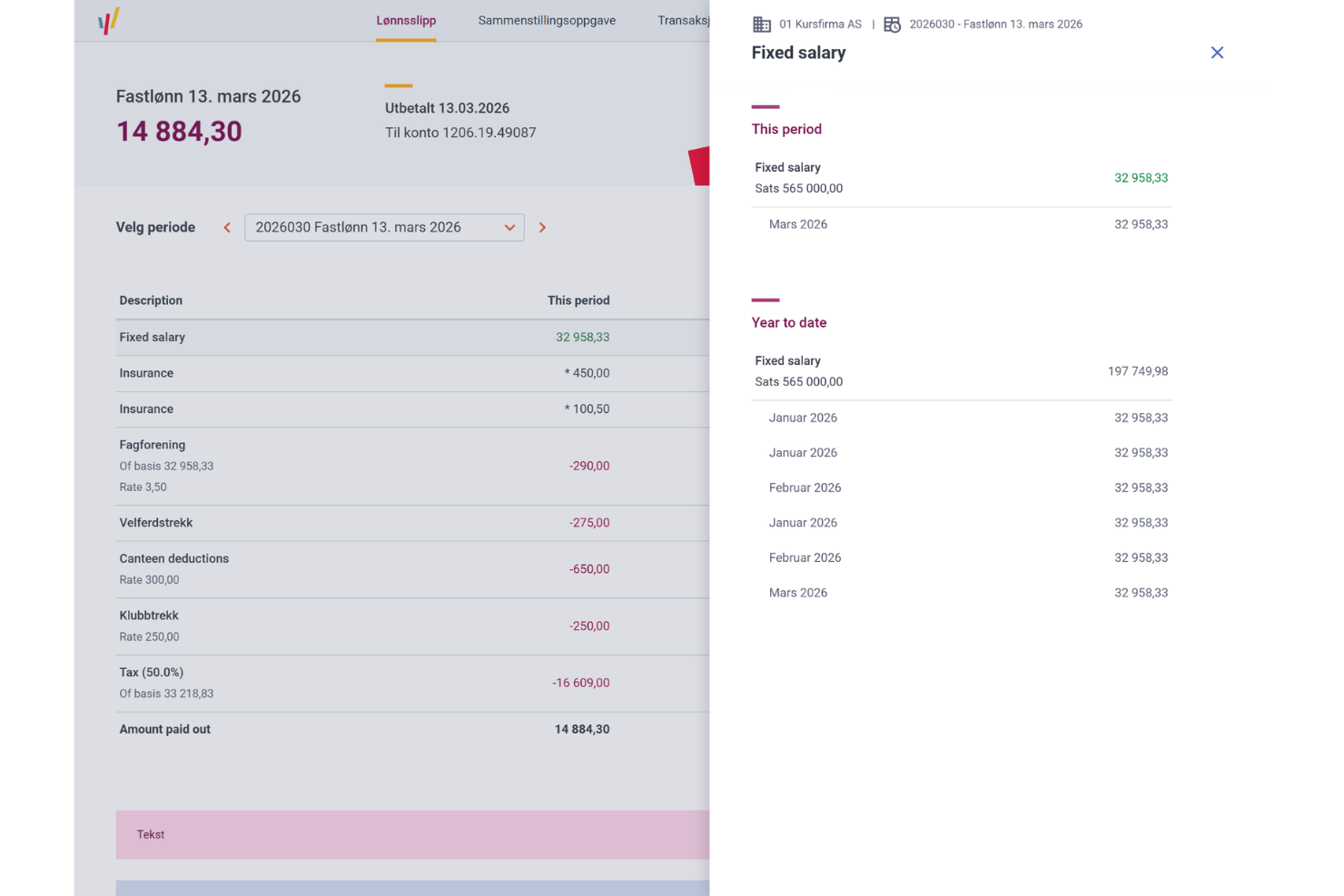Open the Lønnsslipp tab
This screenshot has width=1344, height=896.
(x=406, y=21)
